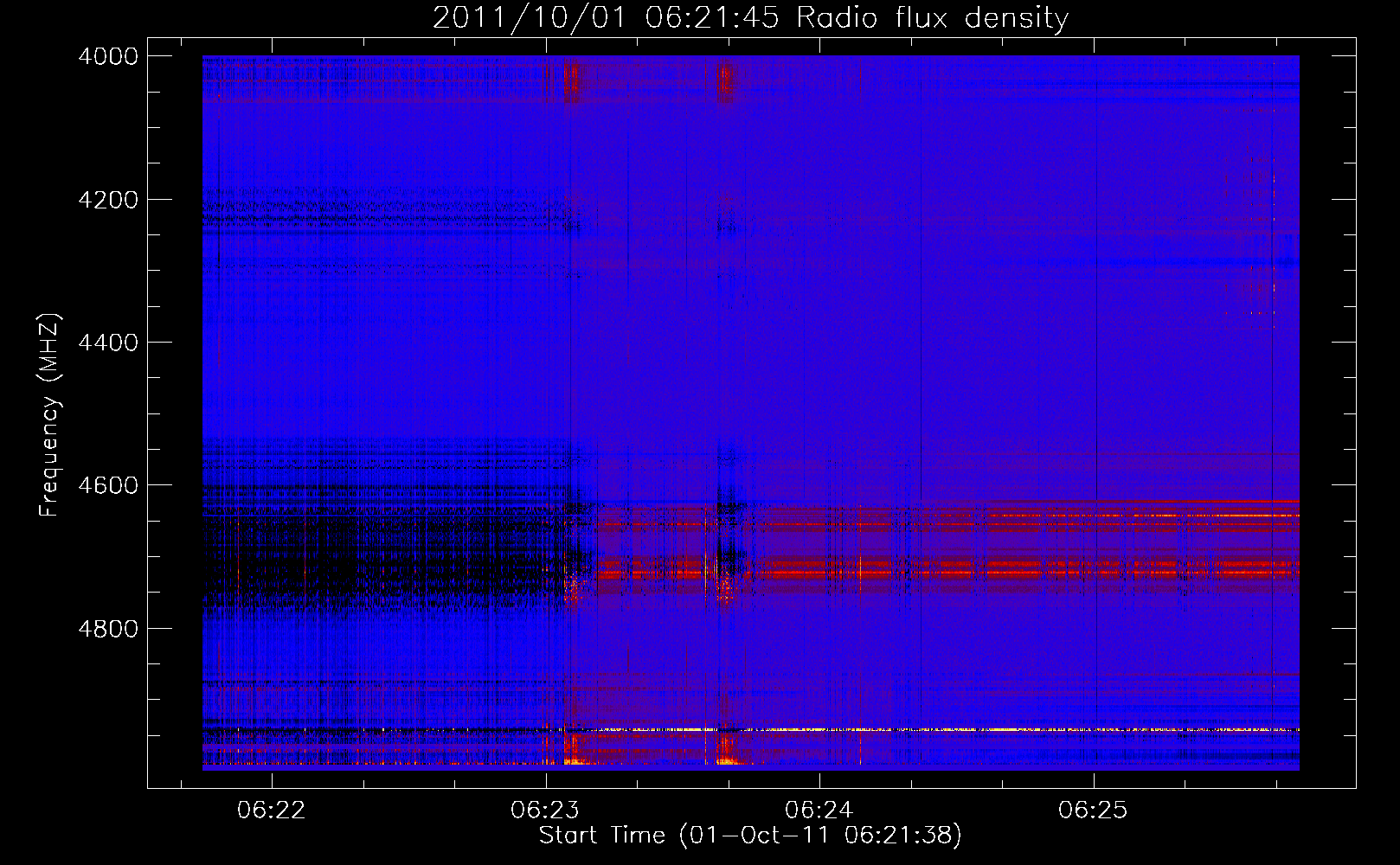Click the '4000' frequency axis label
Viewport: 1400px width, 865px height.
click(108, 56)
